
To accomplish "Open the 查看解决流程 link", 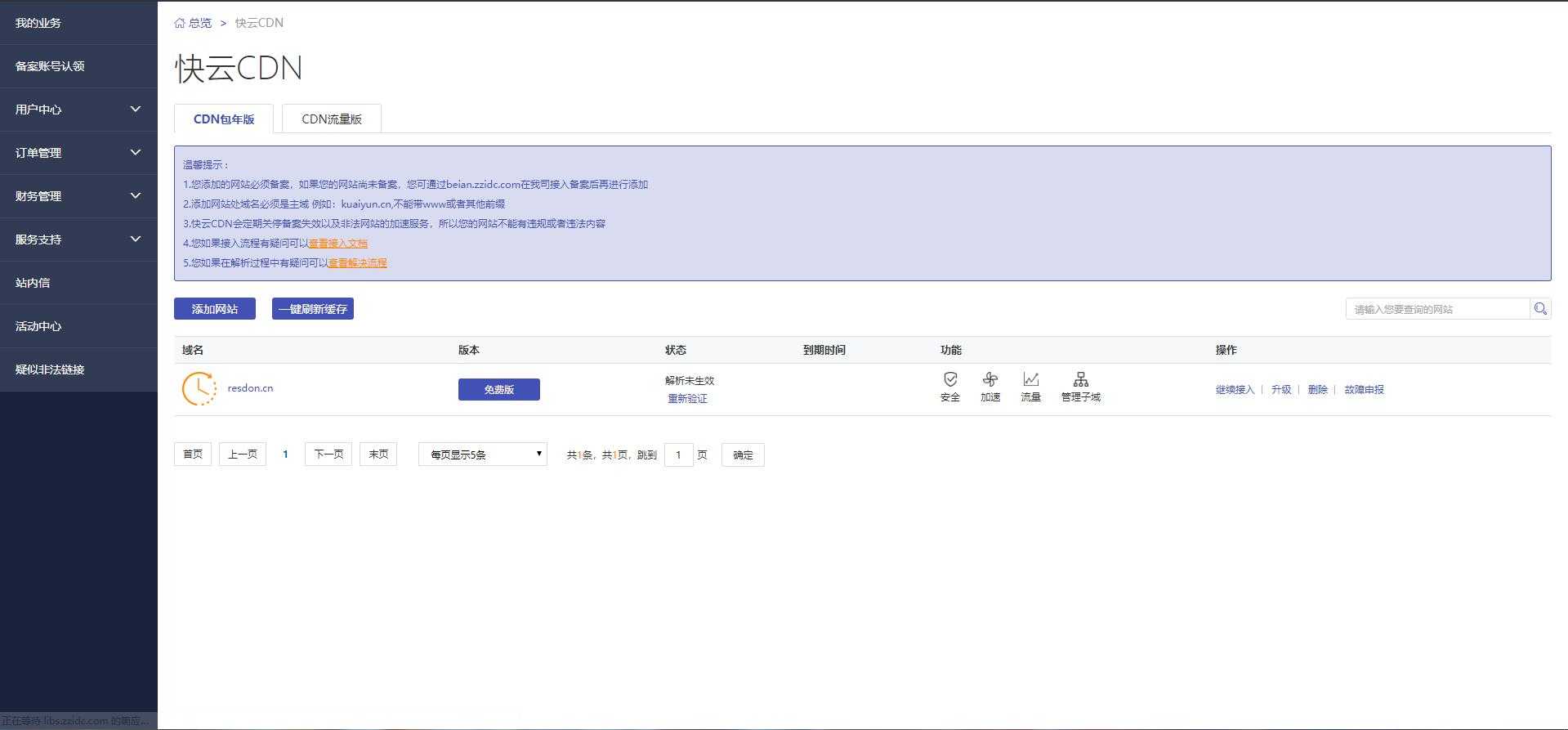I will click(x=358, y=263).
